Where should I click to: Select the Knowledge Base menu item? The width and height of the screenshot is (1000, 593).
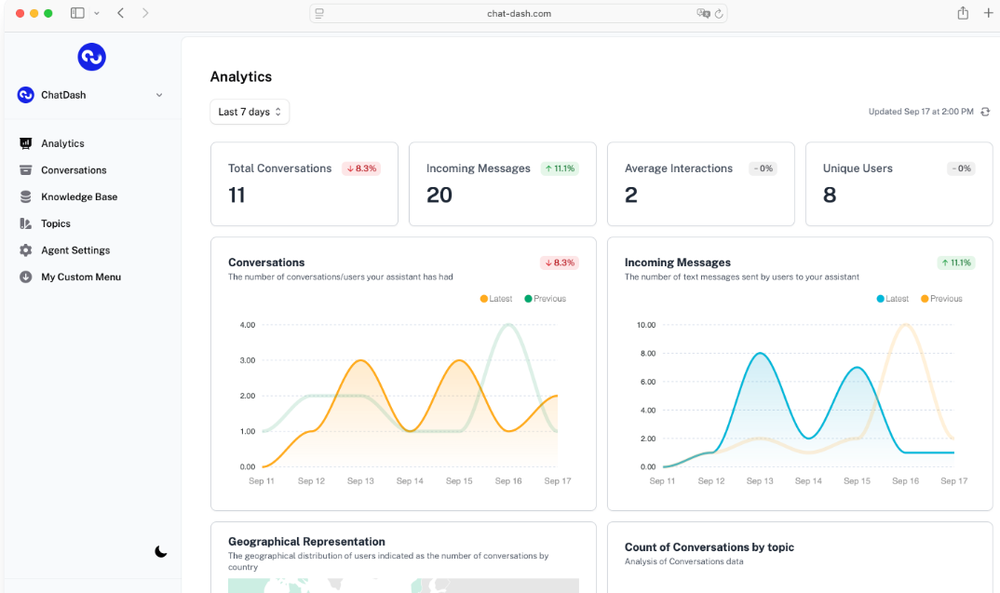point(79,197)
